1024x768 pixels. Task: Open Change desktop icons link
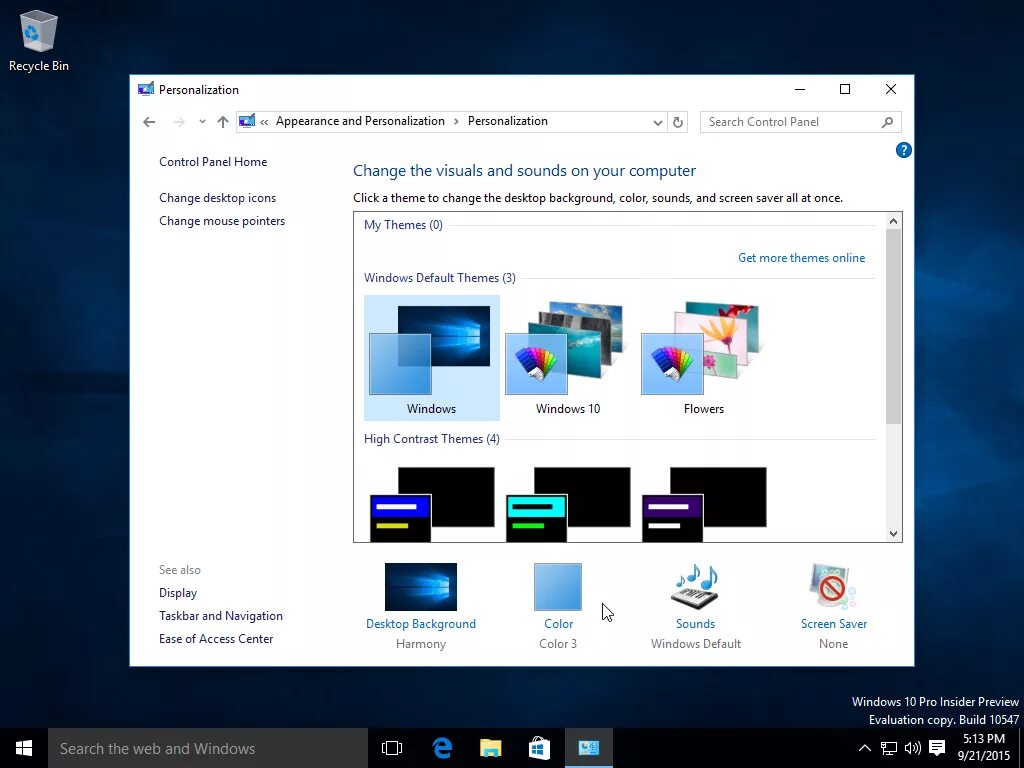point(217,198)
